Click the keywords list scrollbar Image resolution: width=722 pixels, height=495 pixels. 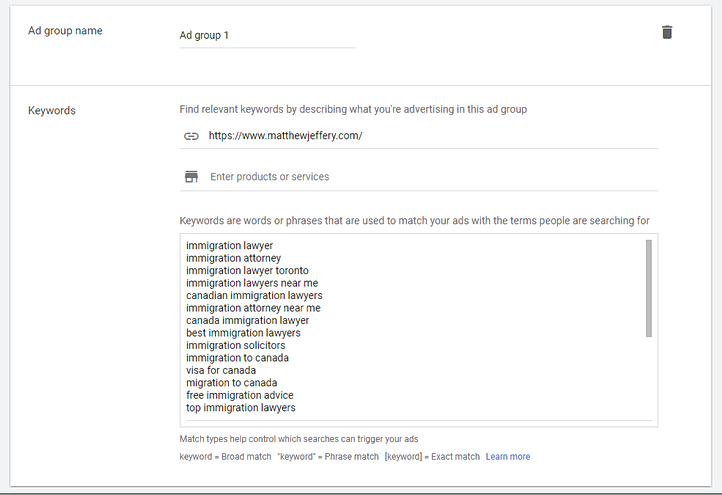[x=648, y=288]
